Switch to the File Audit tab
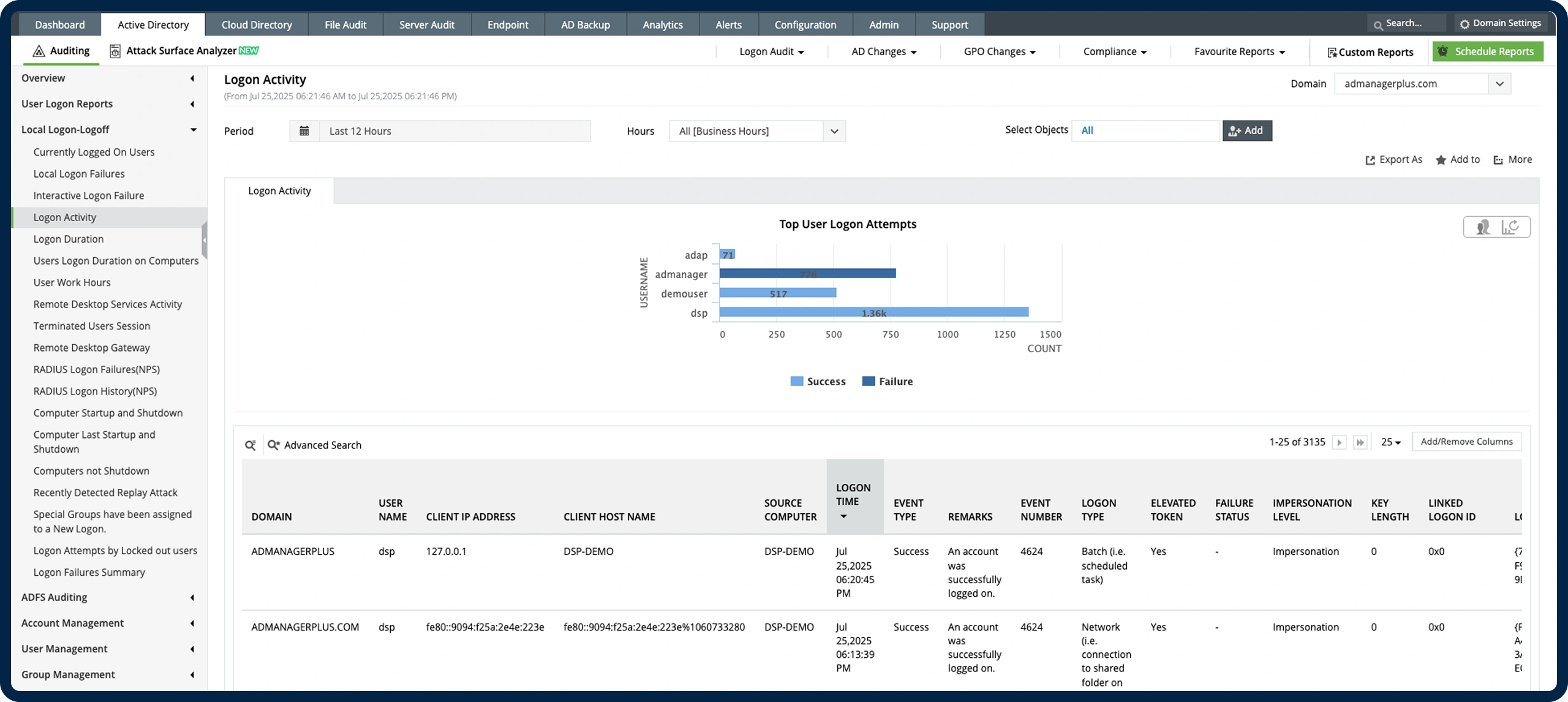This screenshot has height=702, width=1568. tap(345, 25)
